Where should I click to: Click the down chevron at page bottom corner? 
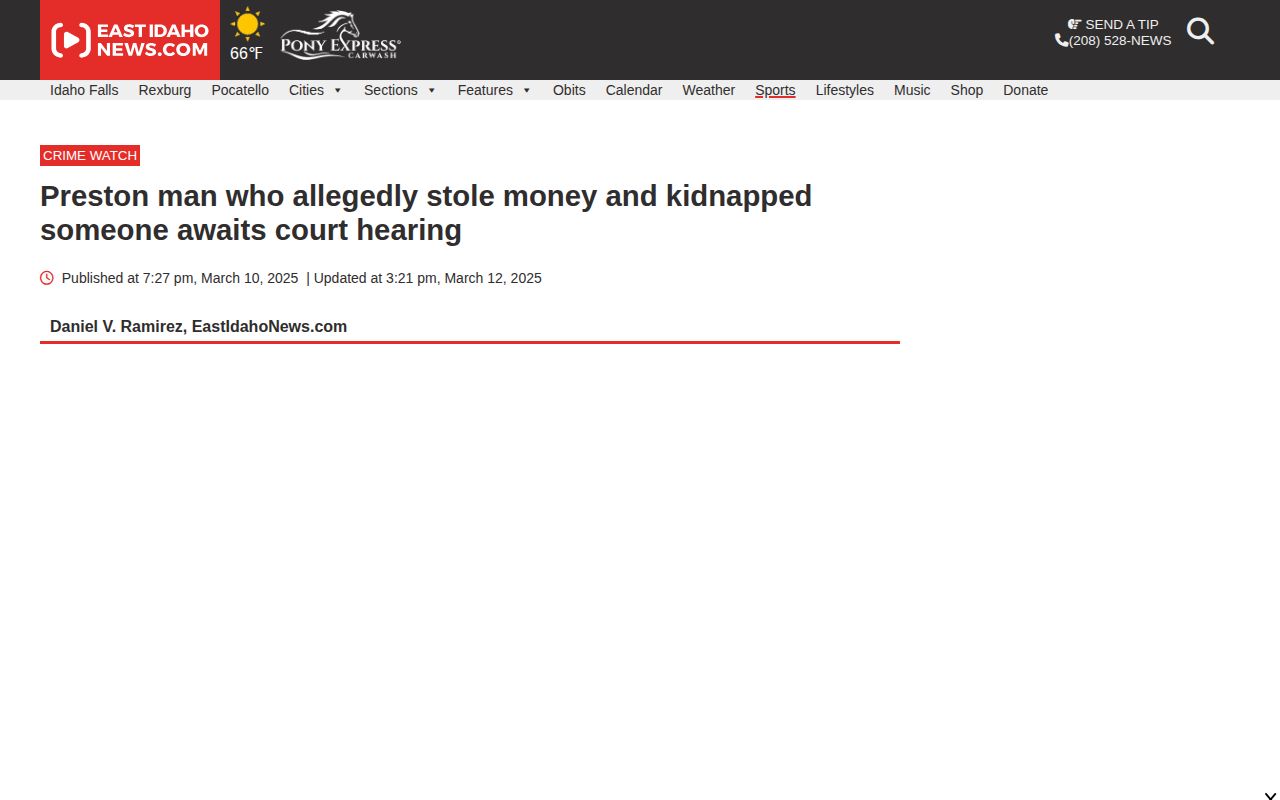1270,796
